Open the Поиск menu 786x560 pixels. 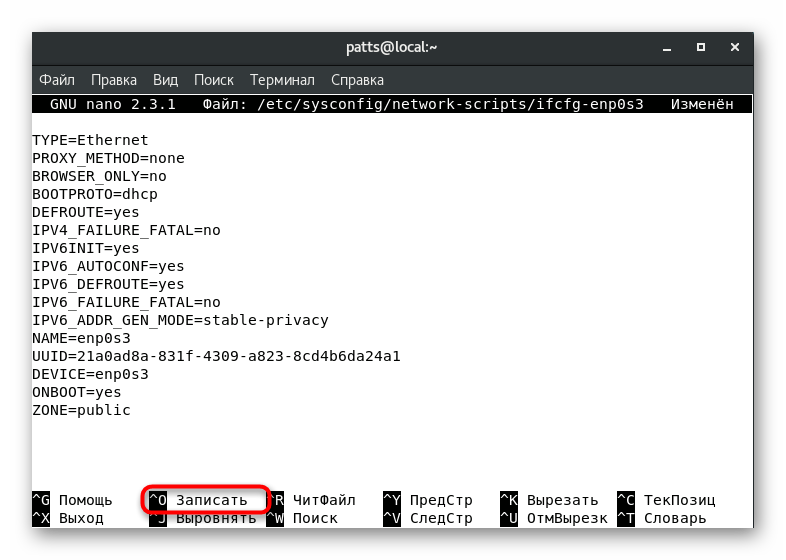(214, 80)
